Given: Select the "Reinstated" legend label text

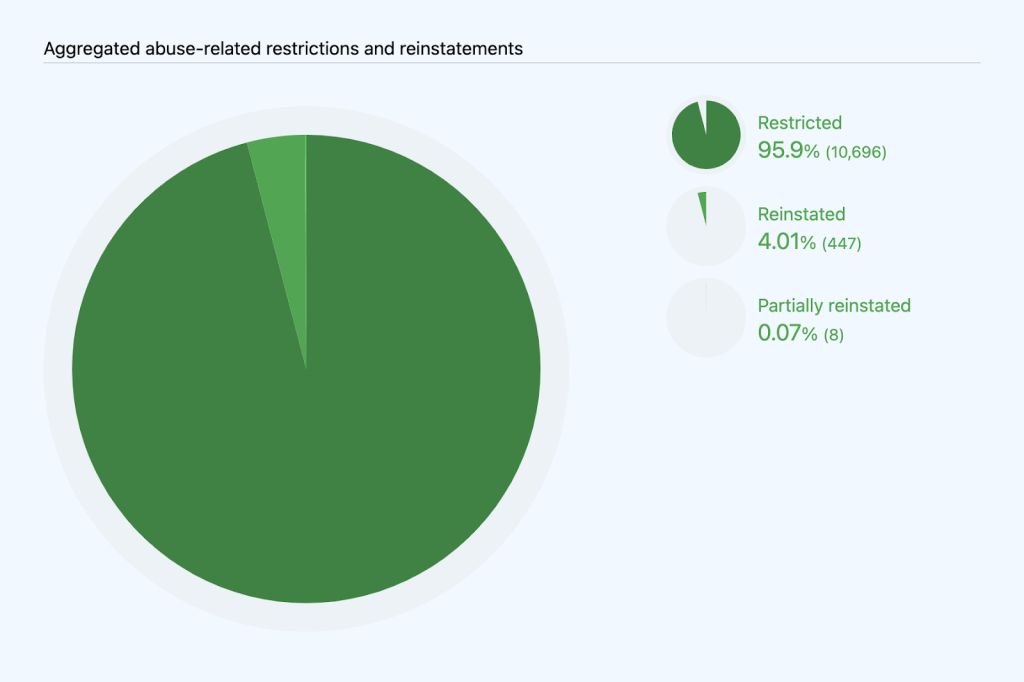Looking at the screenshot, I should (801, 214).
